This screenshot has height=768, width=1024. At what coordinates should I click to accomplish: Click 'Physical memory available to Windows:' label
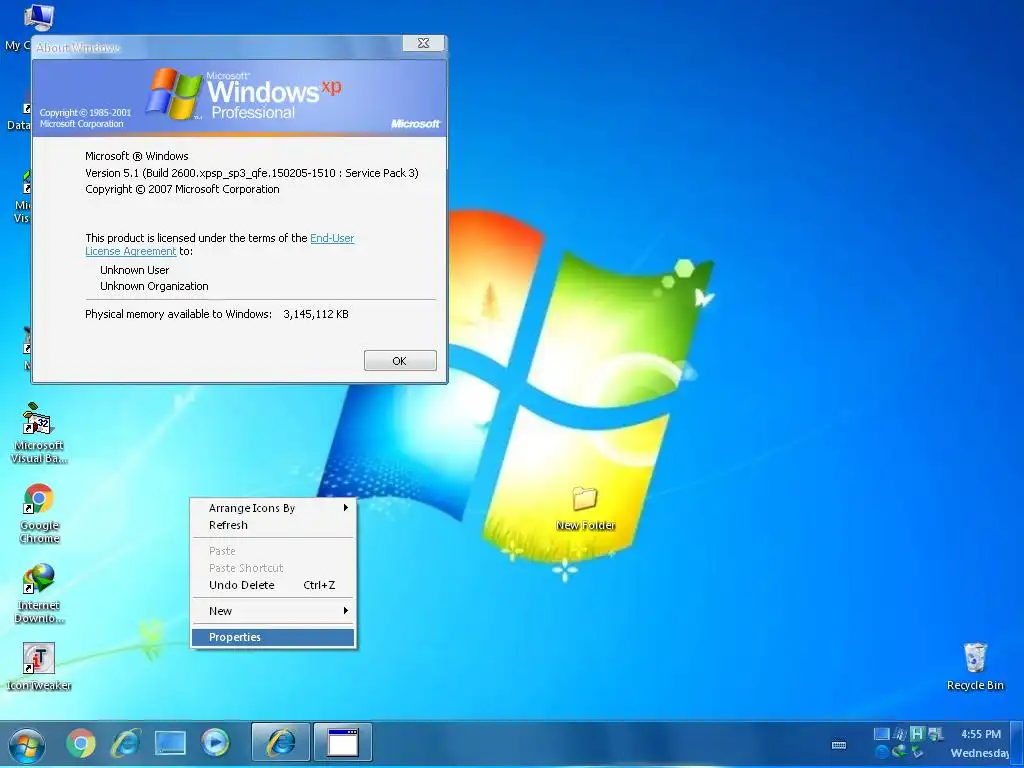point(178,314)
